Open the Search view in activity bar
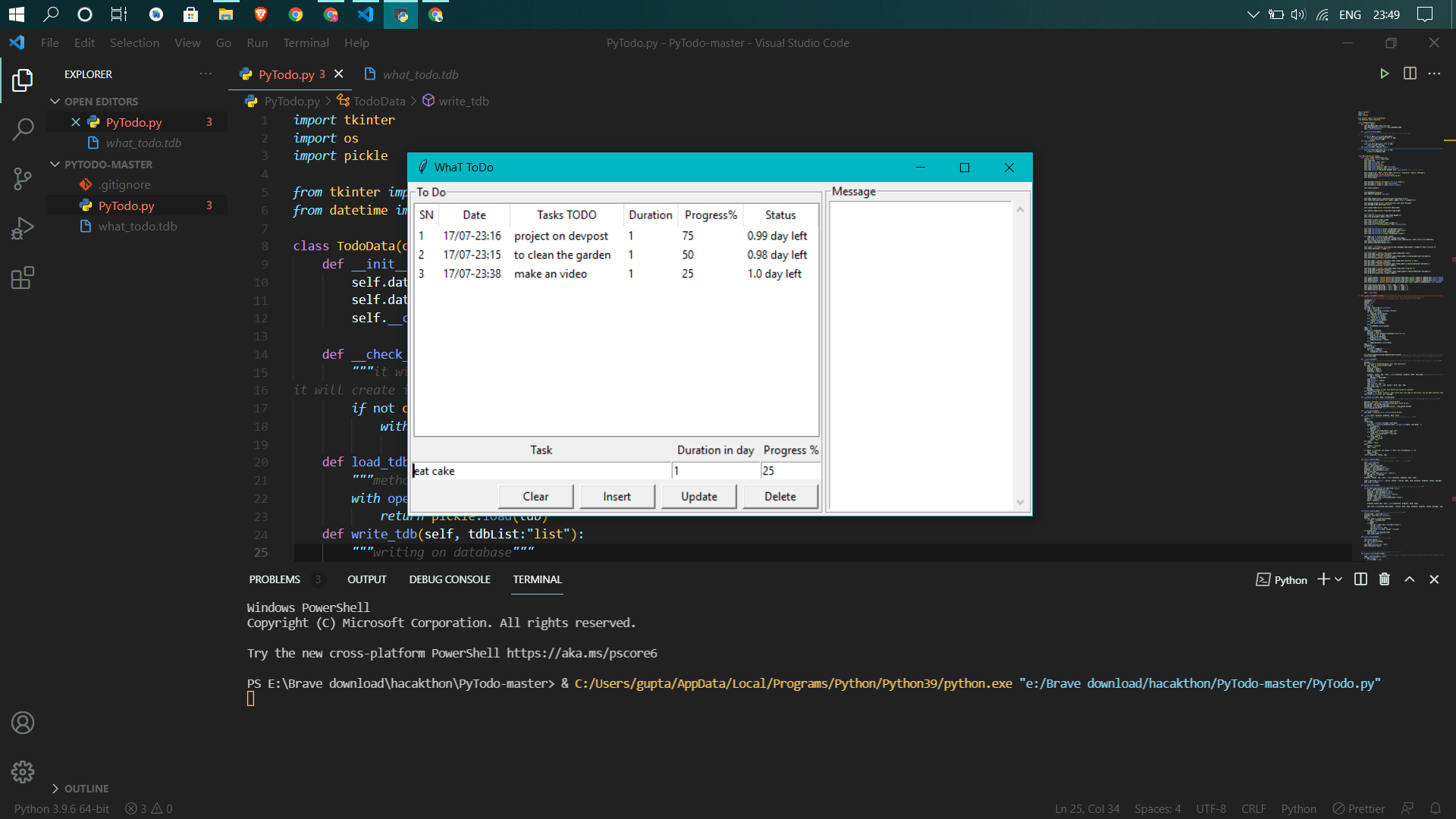Viewport: 1456px width, 819px height. [23, 129]
